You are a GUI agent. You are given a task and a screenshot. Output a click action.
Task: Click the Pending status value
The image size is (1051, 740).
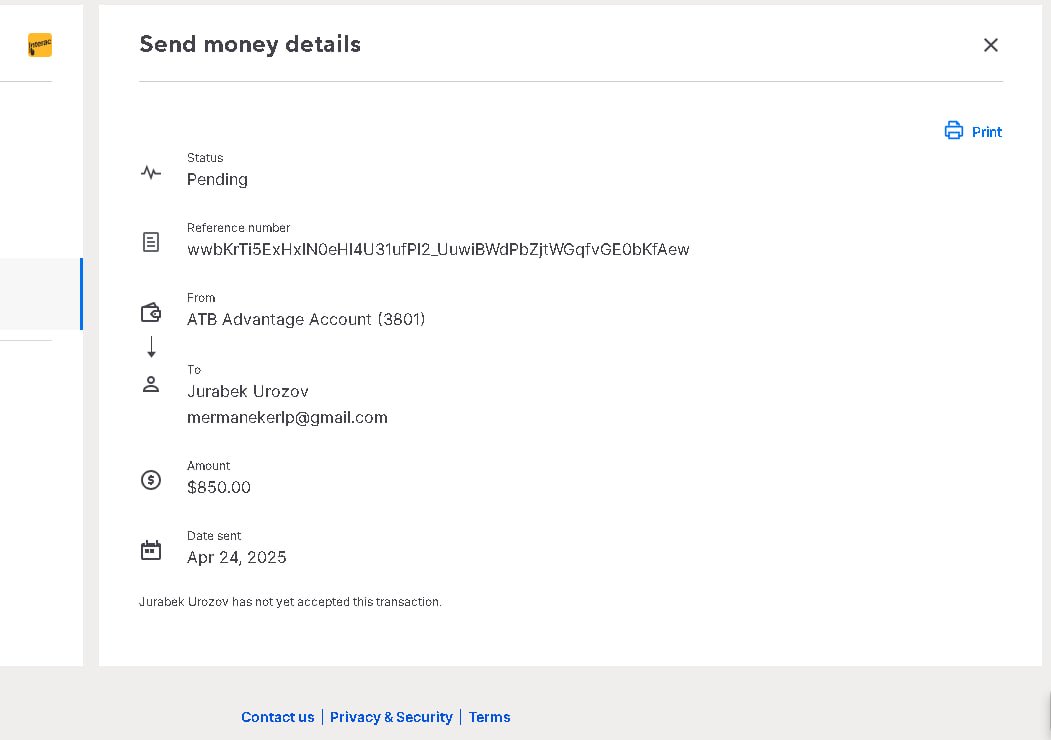pos(217,179)
